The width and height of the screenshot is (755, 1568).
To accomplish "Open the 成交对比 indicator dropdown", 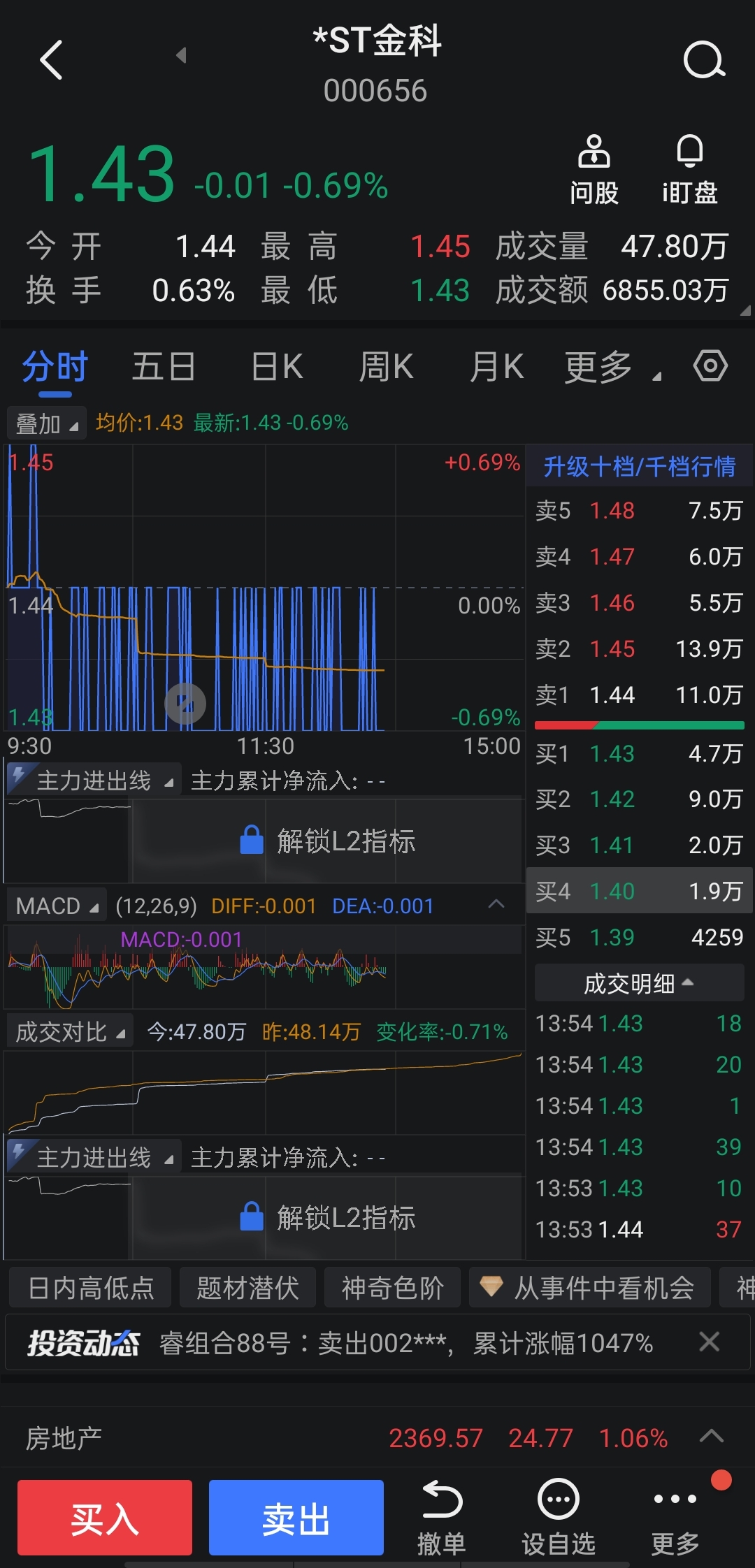I will tap(69, 1031).
